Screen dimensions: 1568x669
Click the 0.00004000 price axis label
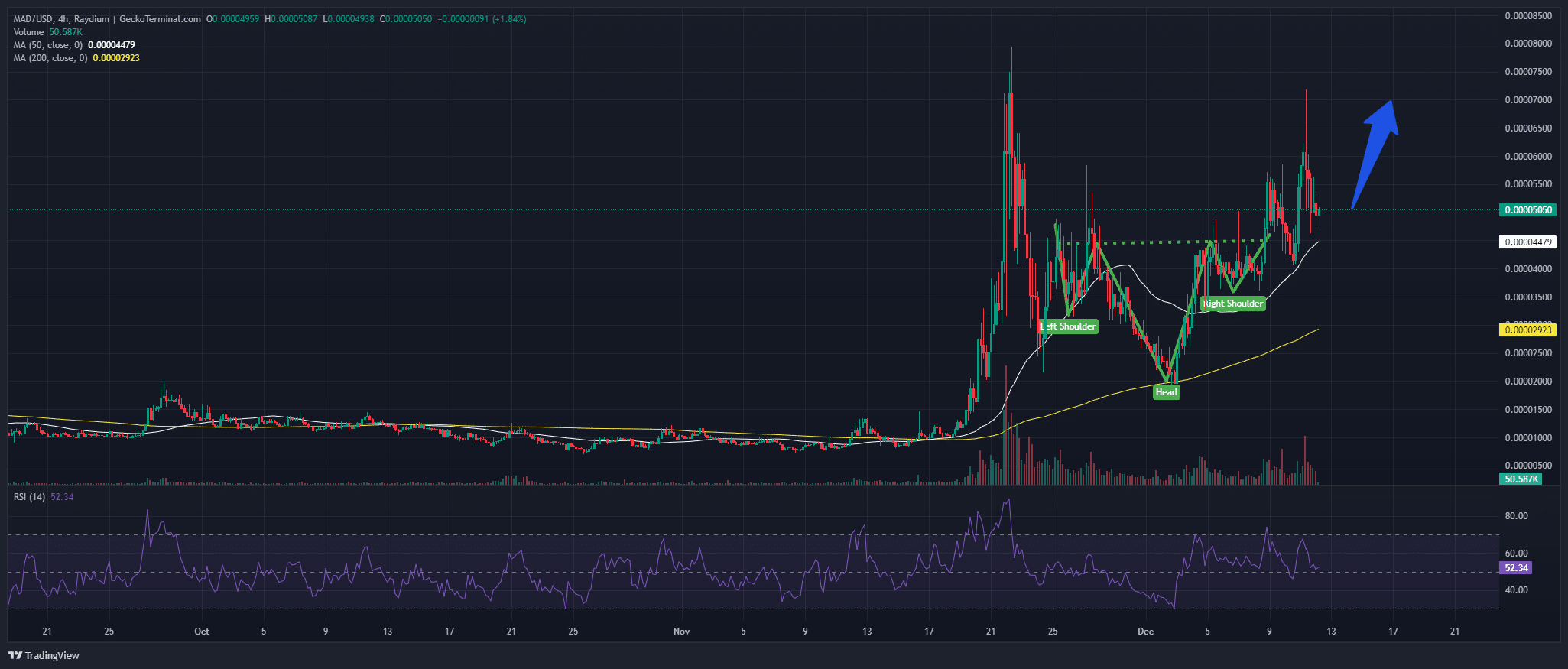pos(1528,269)
